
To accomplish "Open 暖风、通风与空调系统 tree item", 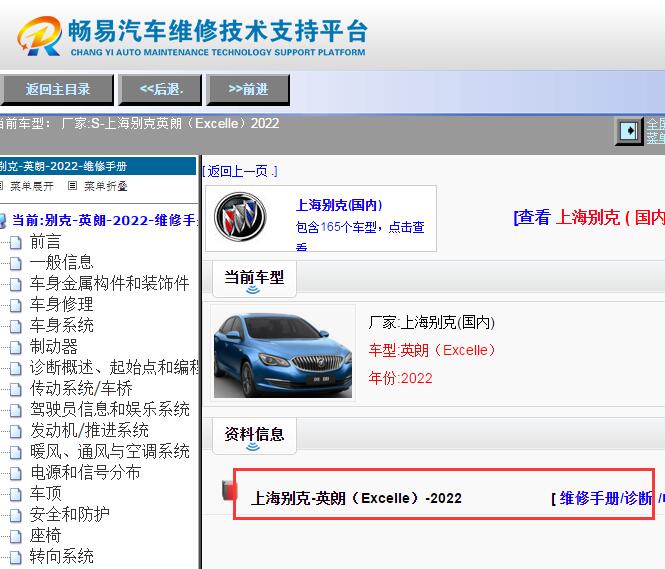I will pyautogui.click(x=109, y=452).
